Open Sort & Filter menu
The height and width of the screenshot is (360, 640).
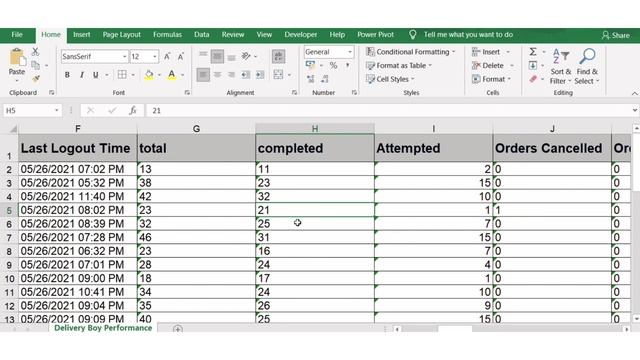[561, 67]
